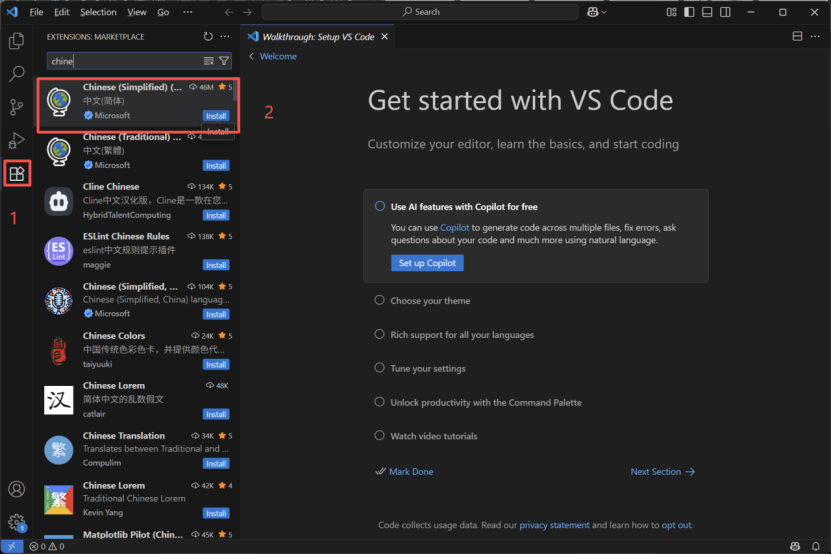831x555 pixels.
Task: Clear extensions search results icon
Action: 209,61
